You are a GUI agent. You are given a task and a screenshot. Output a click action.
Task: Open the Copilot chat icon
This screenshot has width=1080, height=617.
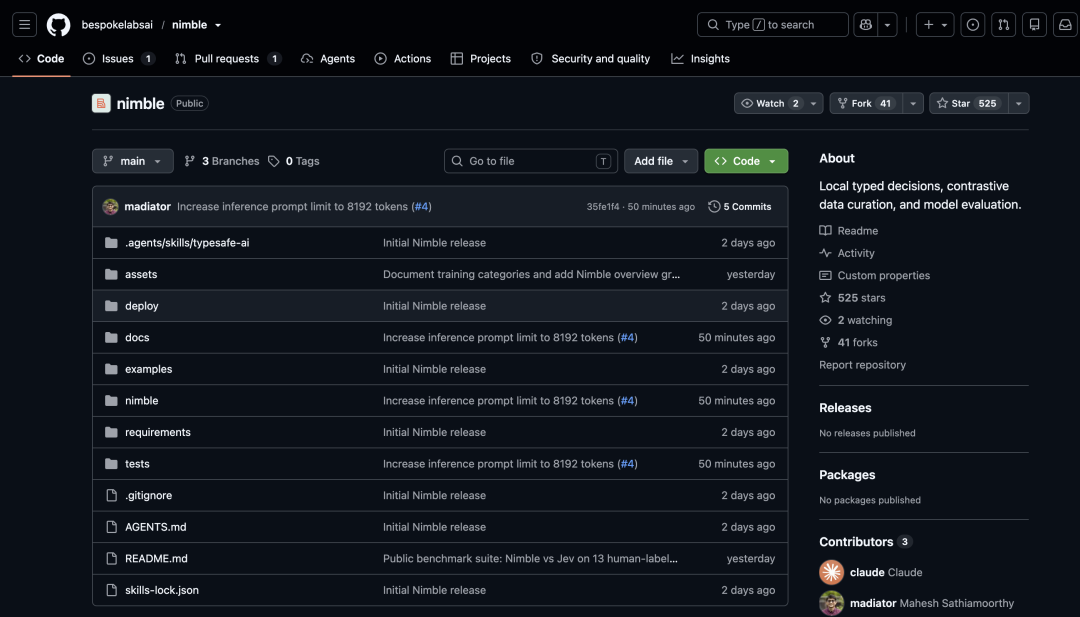point(866,25)
